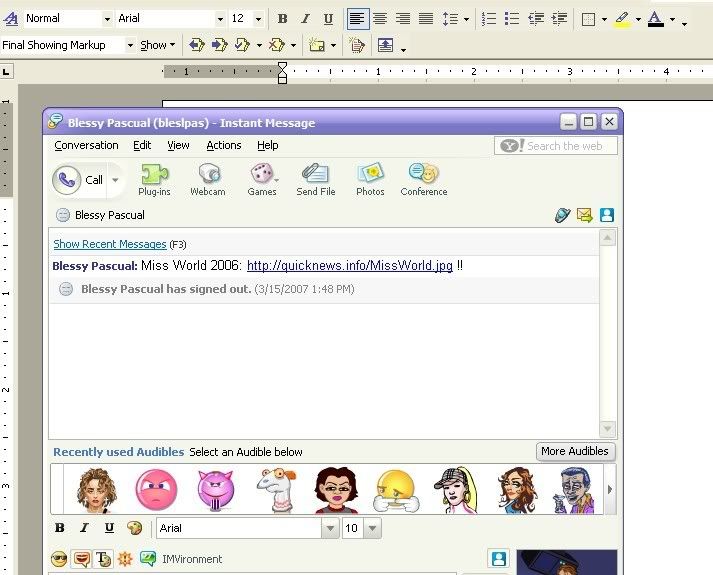Toggle Underline in Word formatting toolbar
Screen dimensions: 713x575
pyautogui.click(x=328, y=19)
